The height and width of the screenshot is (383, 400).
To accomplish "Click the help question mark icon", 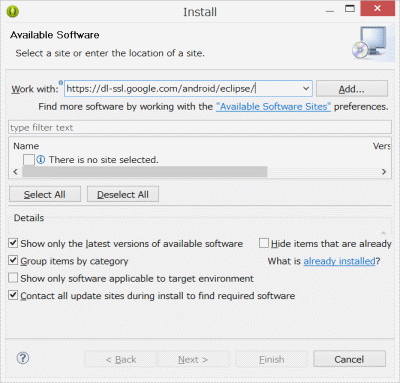I will 23,358.
